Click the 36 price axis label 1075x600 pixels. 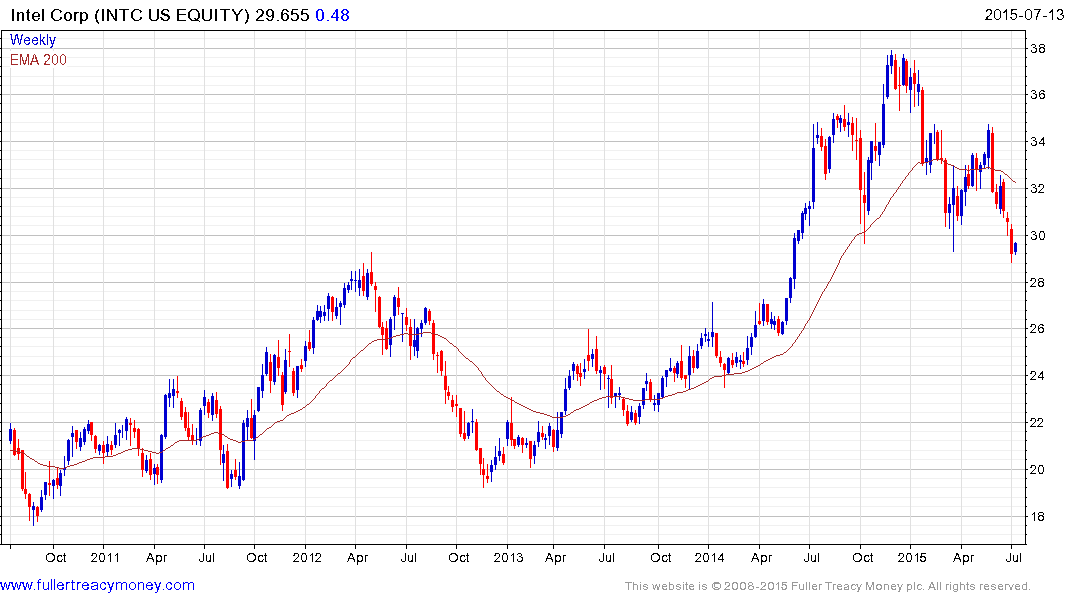[1037, 95]
